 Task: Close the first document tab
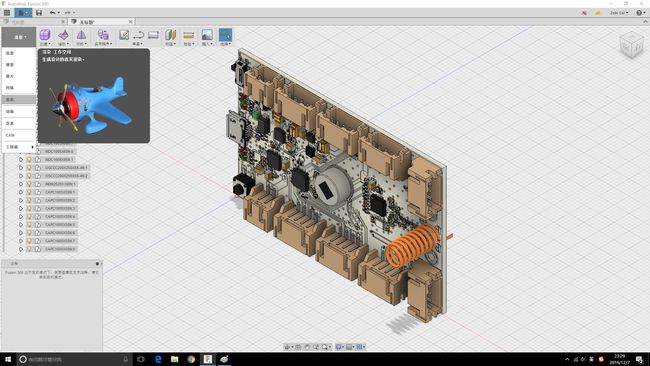coord(63,22)
